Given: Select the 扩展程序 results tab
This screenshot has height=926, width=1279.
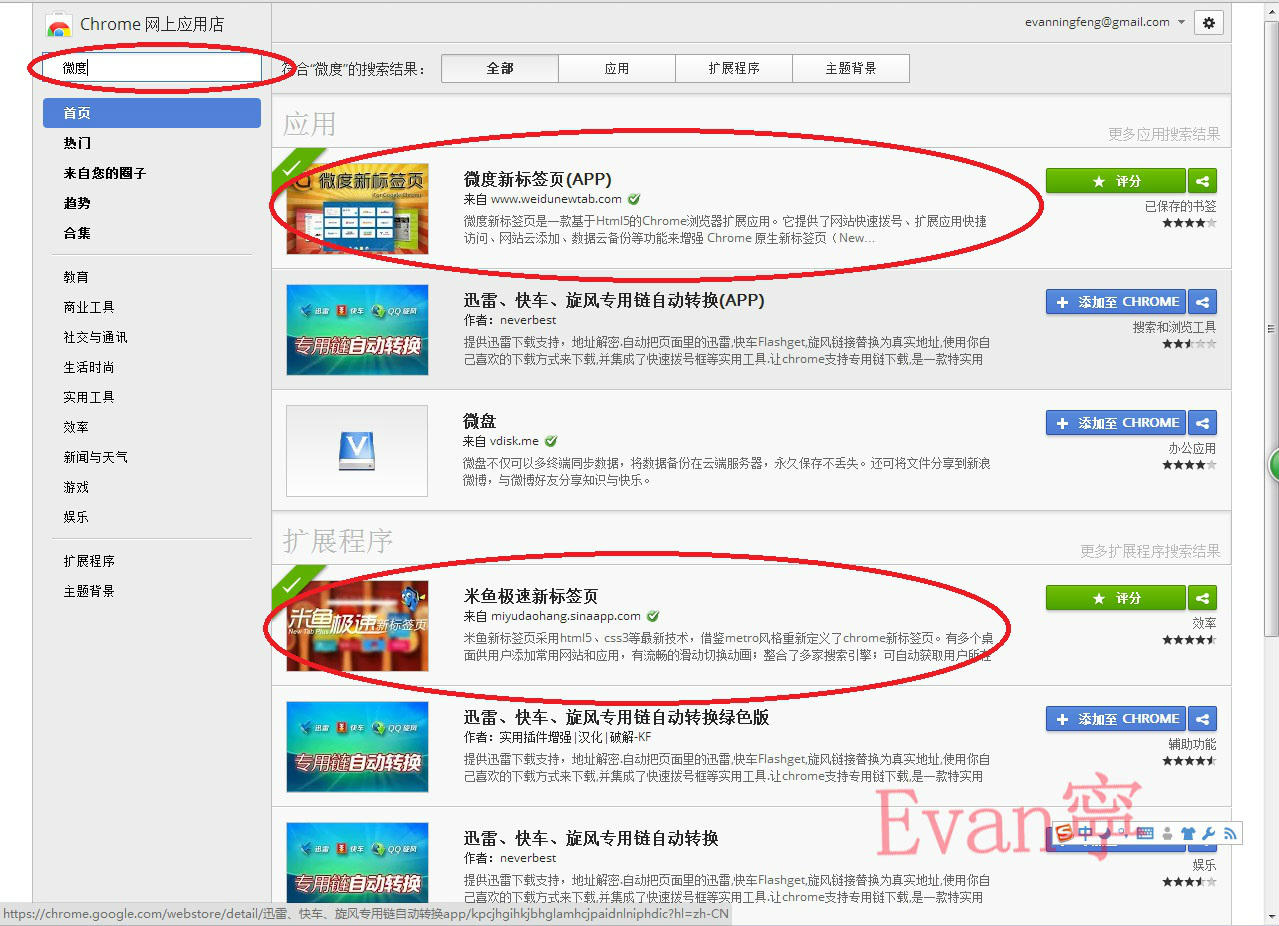Looking at the screenshot, I should [x=734, y=68].
